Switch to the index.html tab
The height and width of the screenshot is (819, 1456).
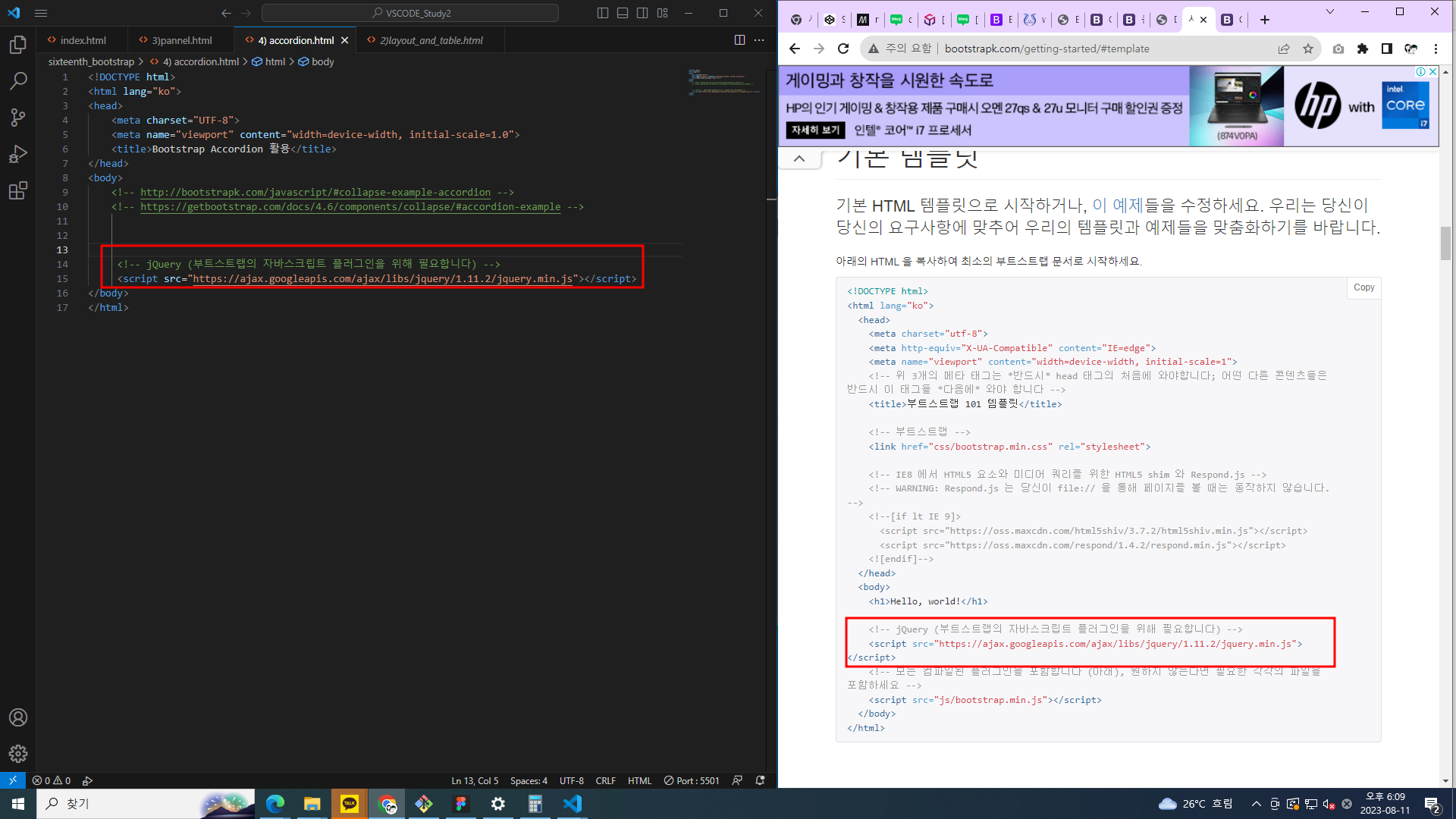click(x=83, y=40)
